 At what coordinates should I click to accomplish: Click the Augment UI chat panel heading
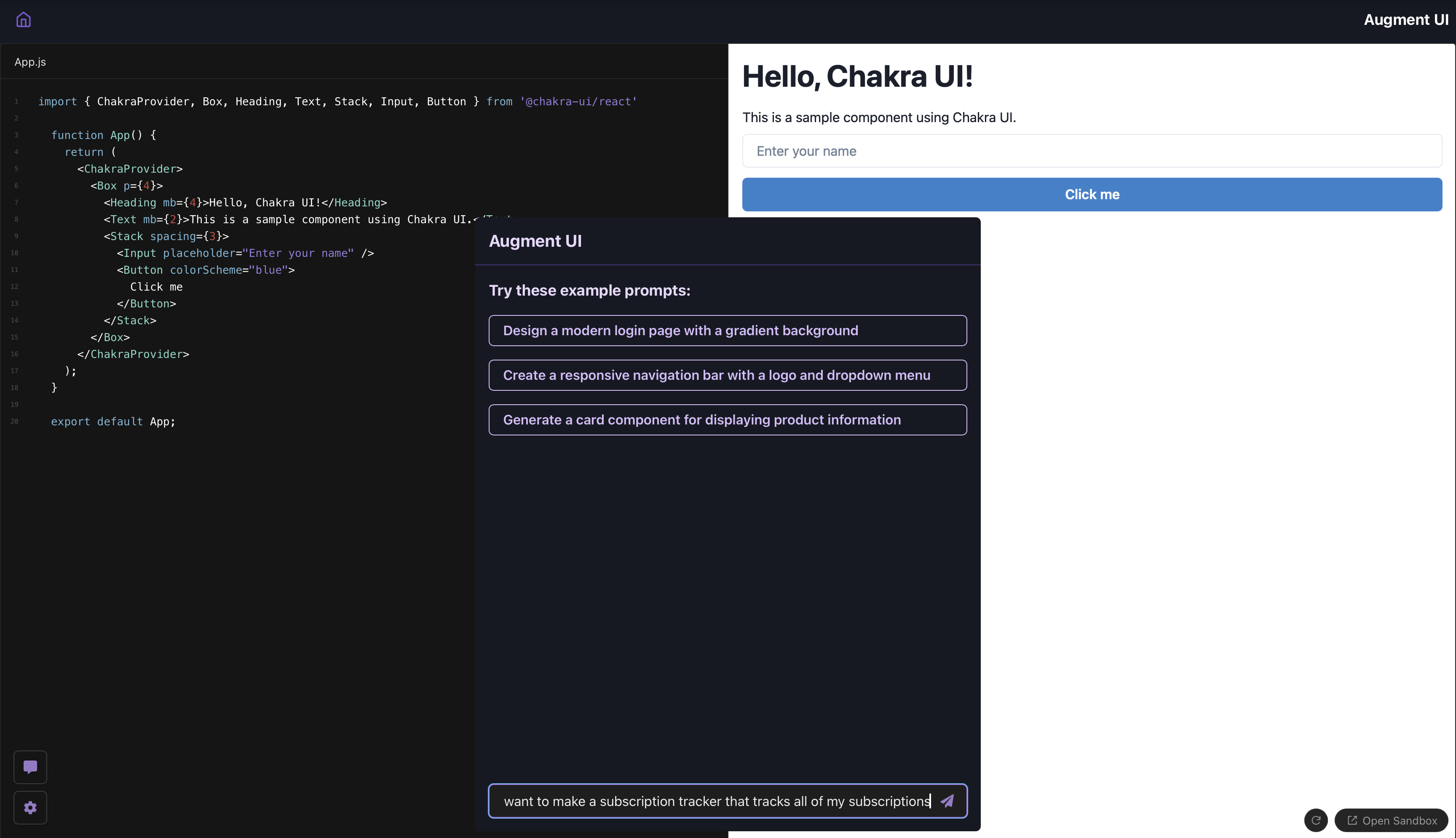(535, 240)
